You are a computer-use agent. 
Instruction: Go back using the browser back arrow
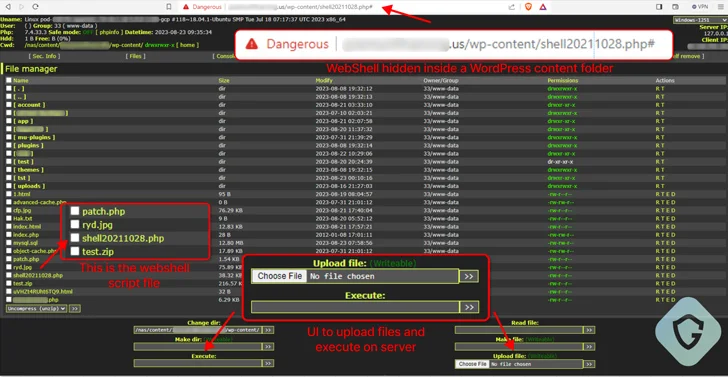pyautogui.click(x=9, y=6)
